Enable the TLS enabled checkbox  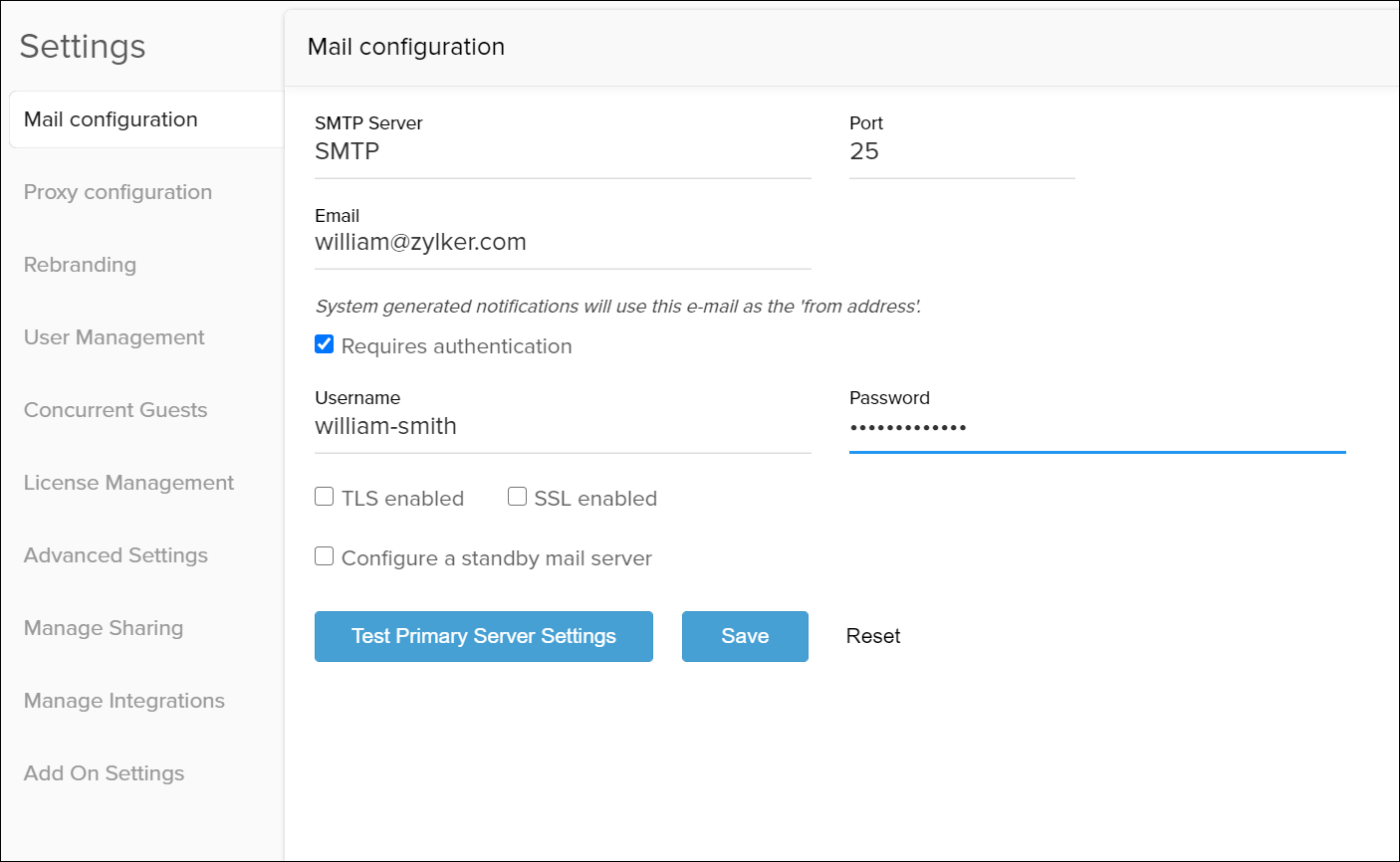324,496
